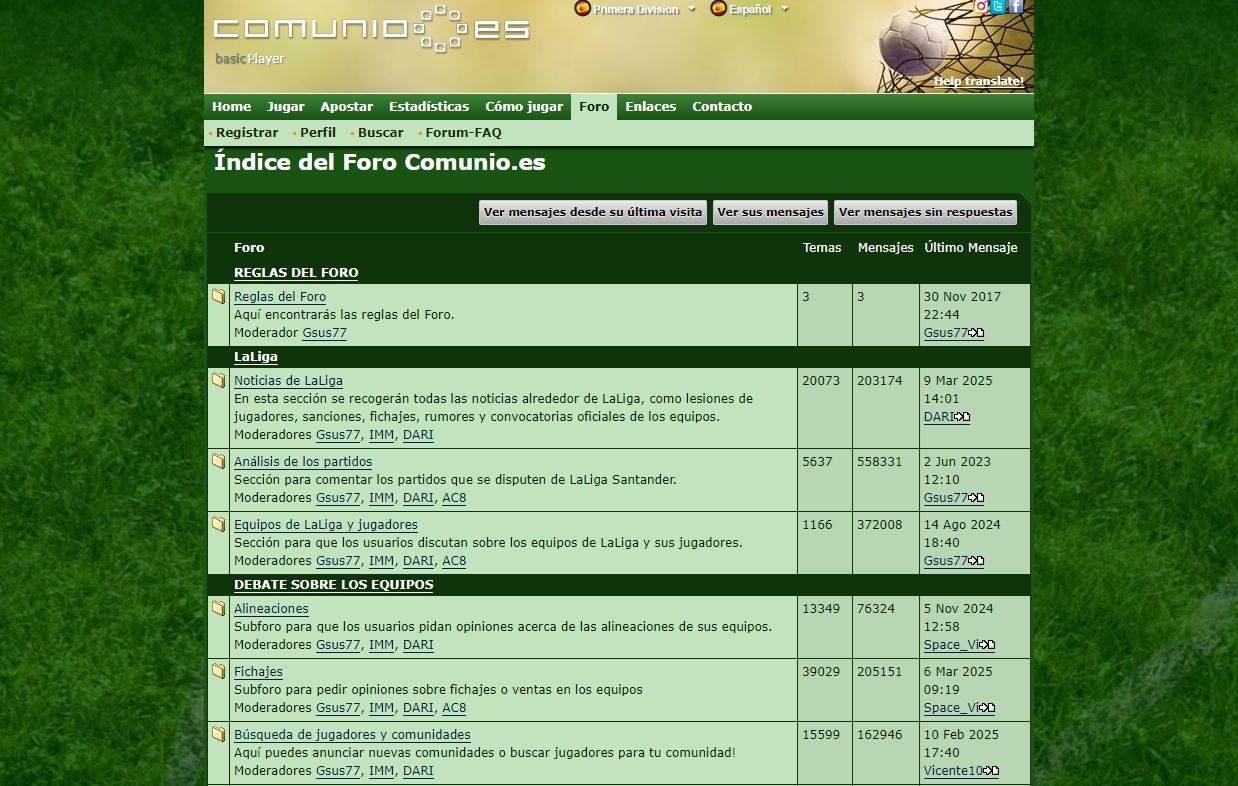Click Ver mensajes desde su última visita button
Screen dimensions: 1238x786
coord(593,212)
